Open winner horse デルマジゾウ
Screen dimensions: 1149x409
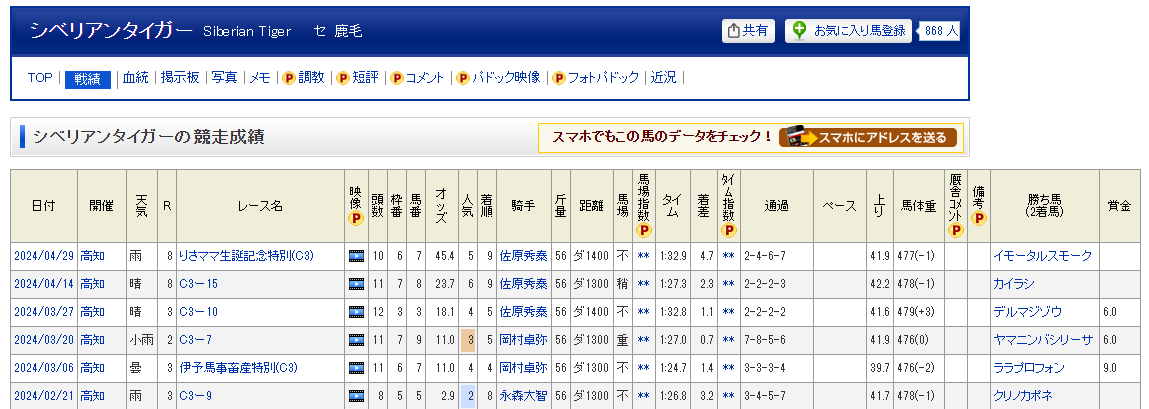[1027, 312]
